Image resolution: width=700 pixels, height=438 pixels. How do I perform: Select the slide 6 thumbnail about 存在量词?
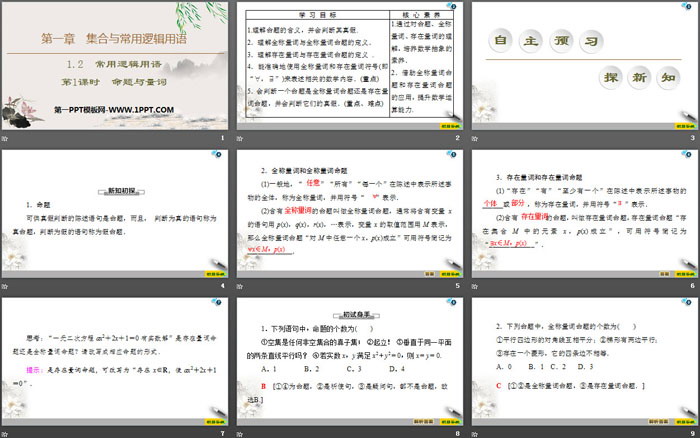[584, 213]
